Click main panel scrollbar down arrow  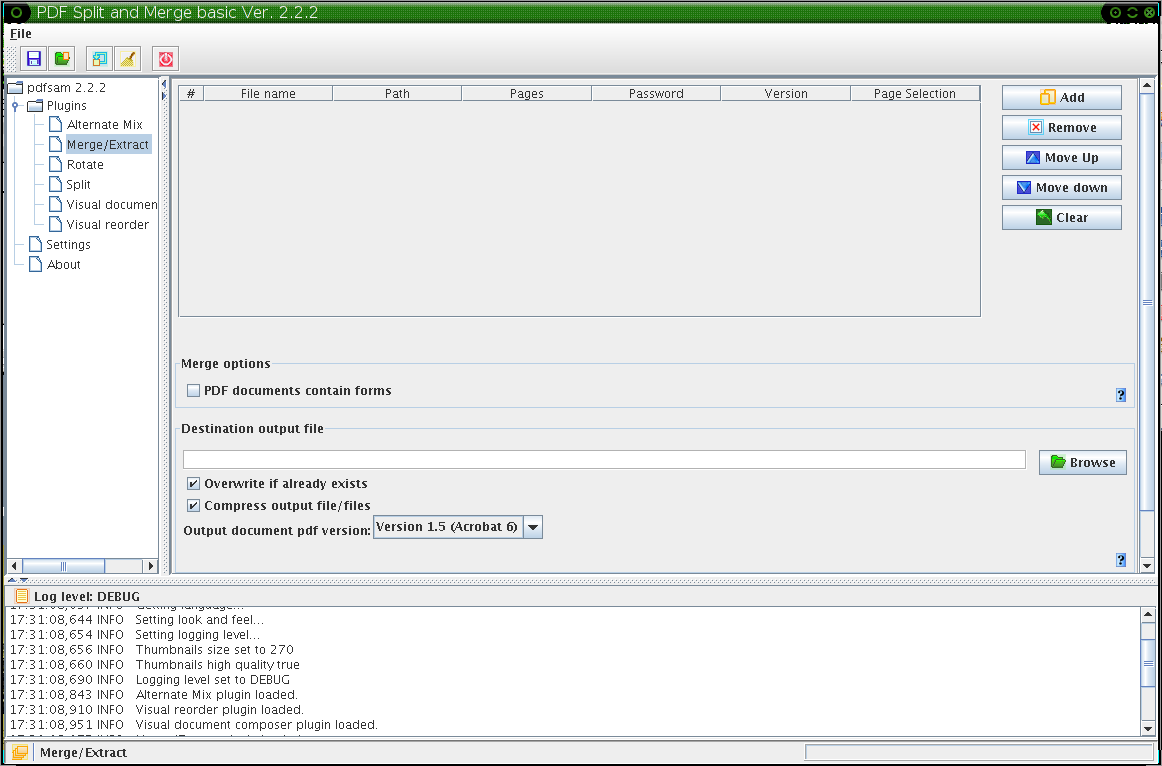pyautogui.click(x=1147, y=566)
